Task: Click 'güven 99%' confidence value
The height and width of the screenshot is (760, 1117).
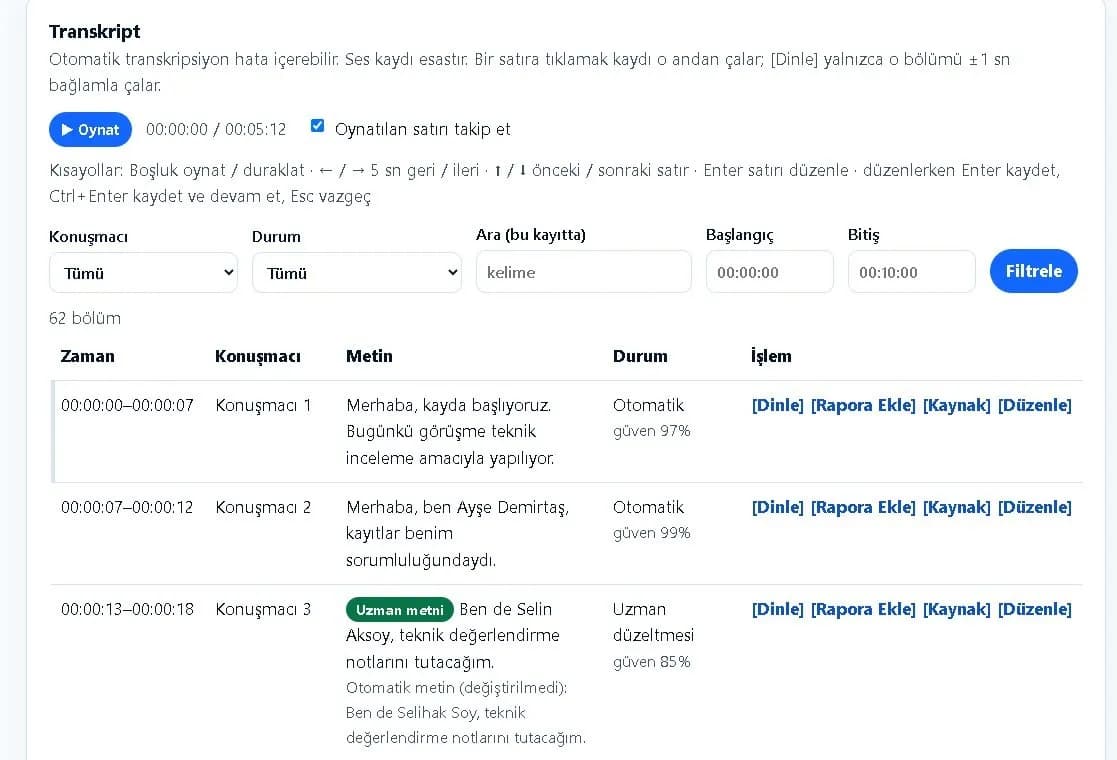Action: tap(651, 533)
